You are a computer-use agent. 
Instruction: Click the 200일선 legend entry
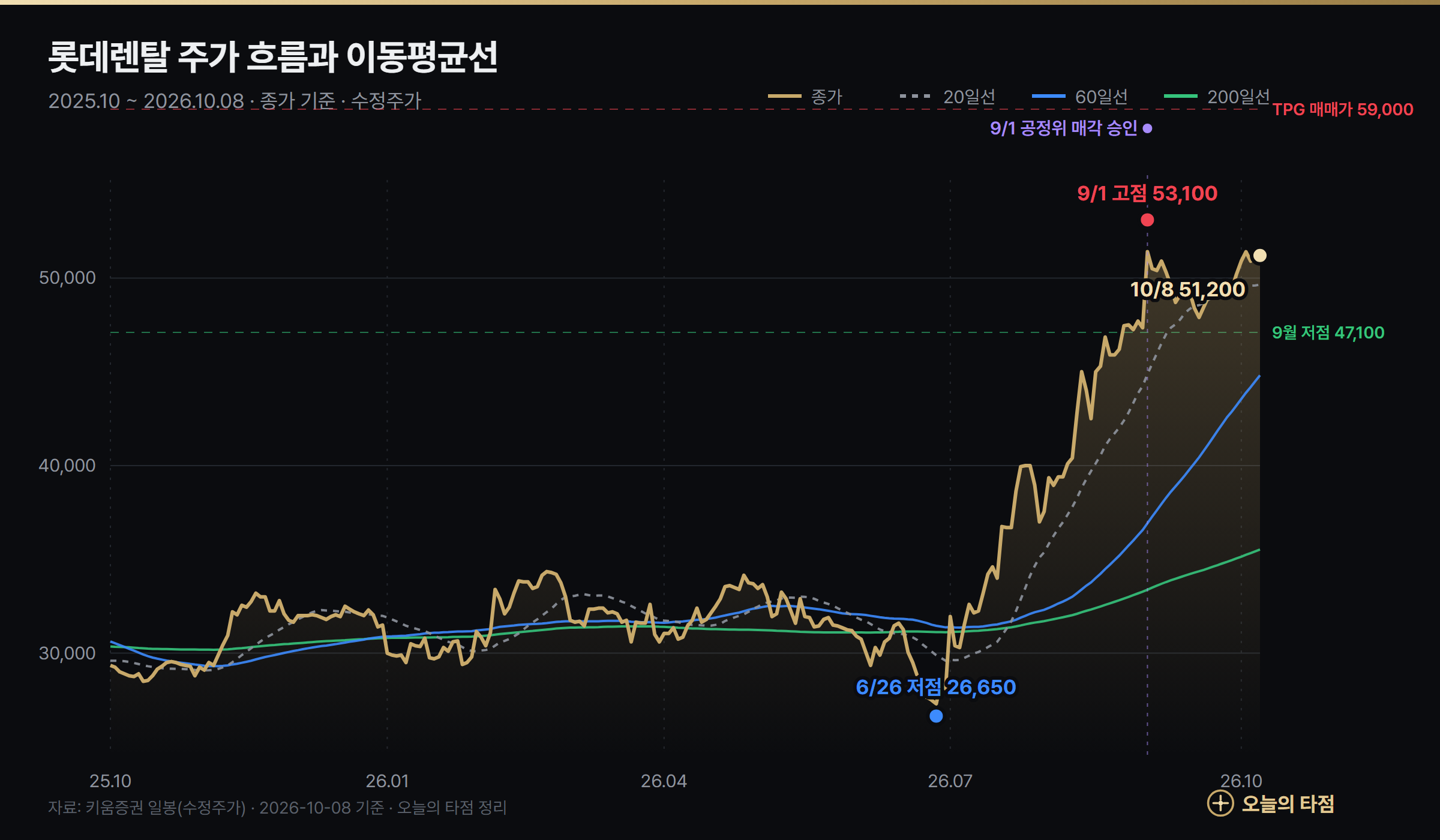pyautogui.click(x=1217, y=97)
